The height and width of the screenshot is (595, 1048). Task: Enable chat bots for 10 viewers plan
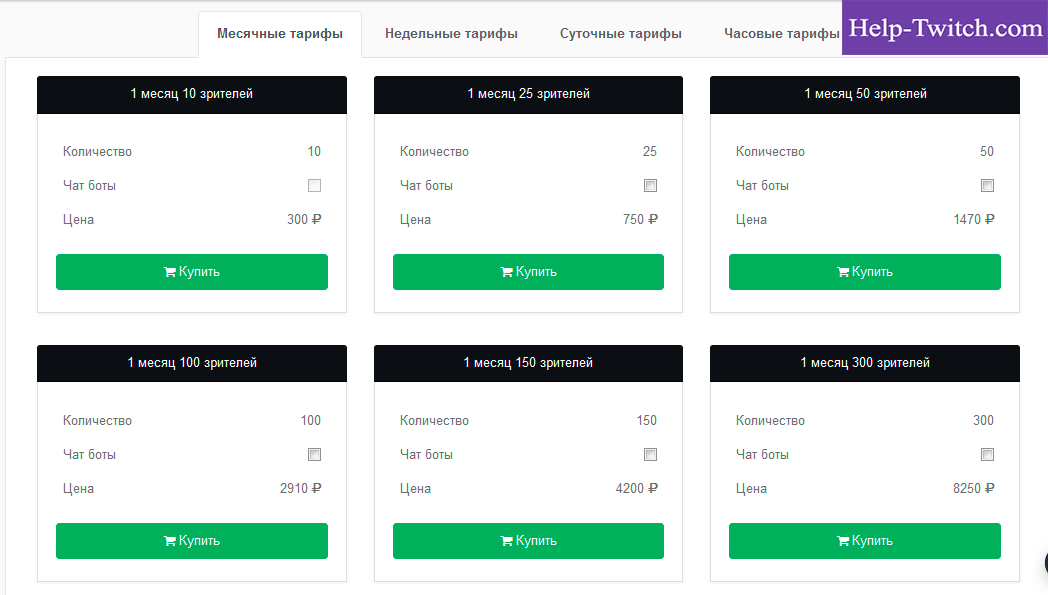[x=315, y=186]
